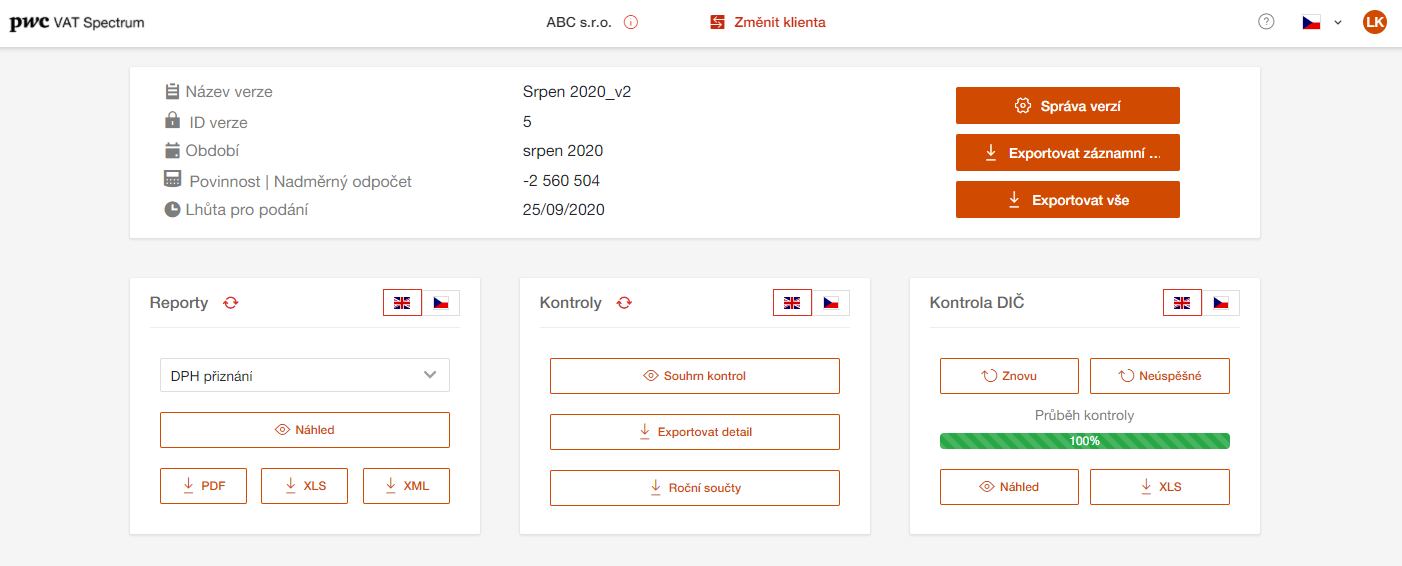Image resolution: width=1402 pixels, height=566 pixels.
Task: Refresh the Reporty panel with the red reload icon
Action: coord(231,303)
